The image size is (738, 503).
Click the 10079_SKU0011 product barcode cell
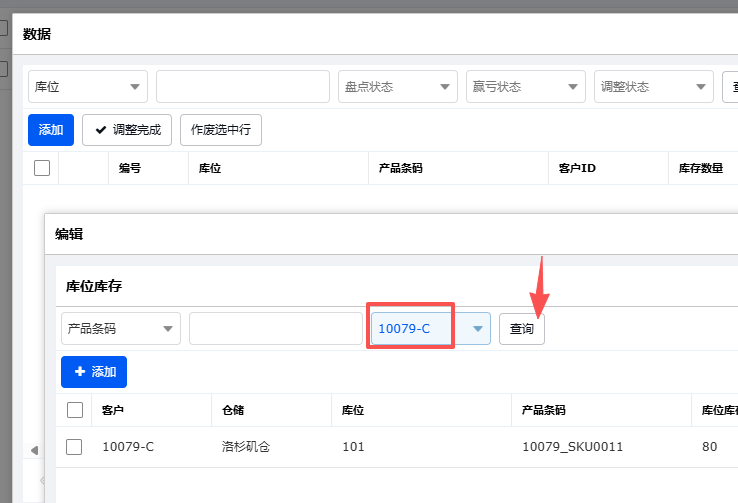(572, 447)
